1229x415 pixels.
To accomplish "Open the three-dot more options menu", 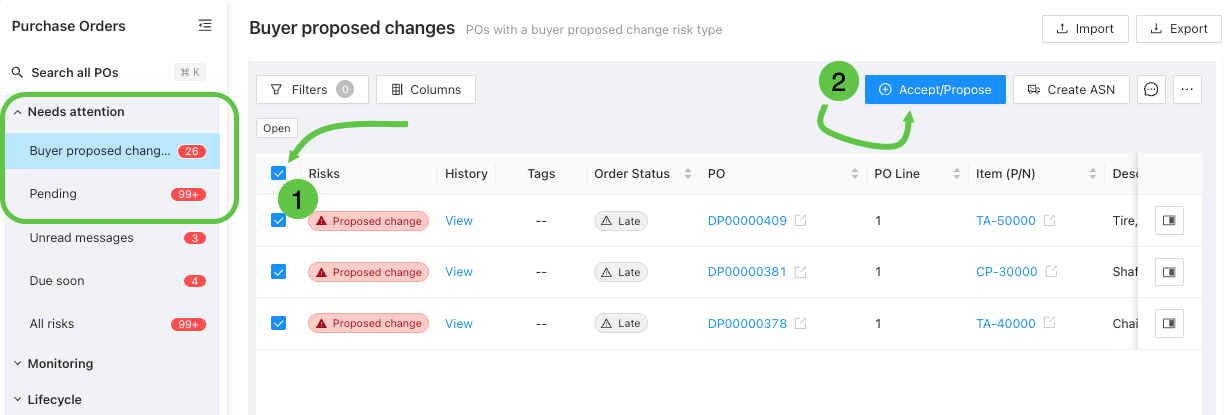I will pyautogui.click(x=1187, y=89).
